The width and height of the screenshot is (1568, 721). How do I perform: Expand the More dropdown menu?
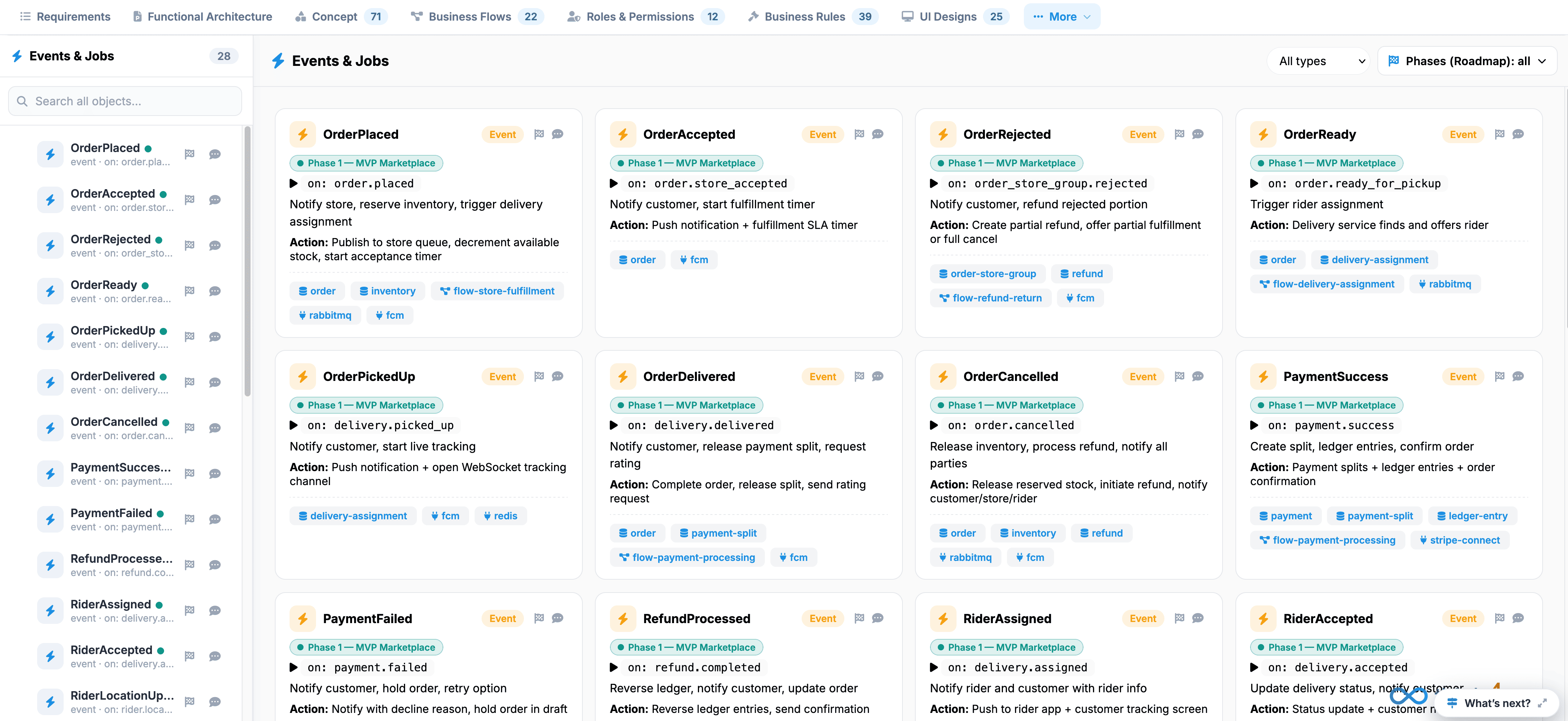(x=1061, y=17)
